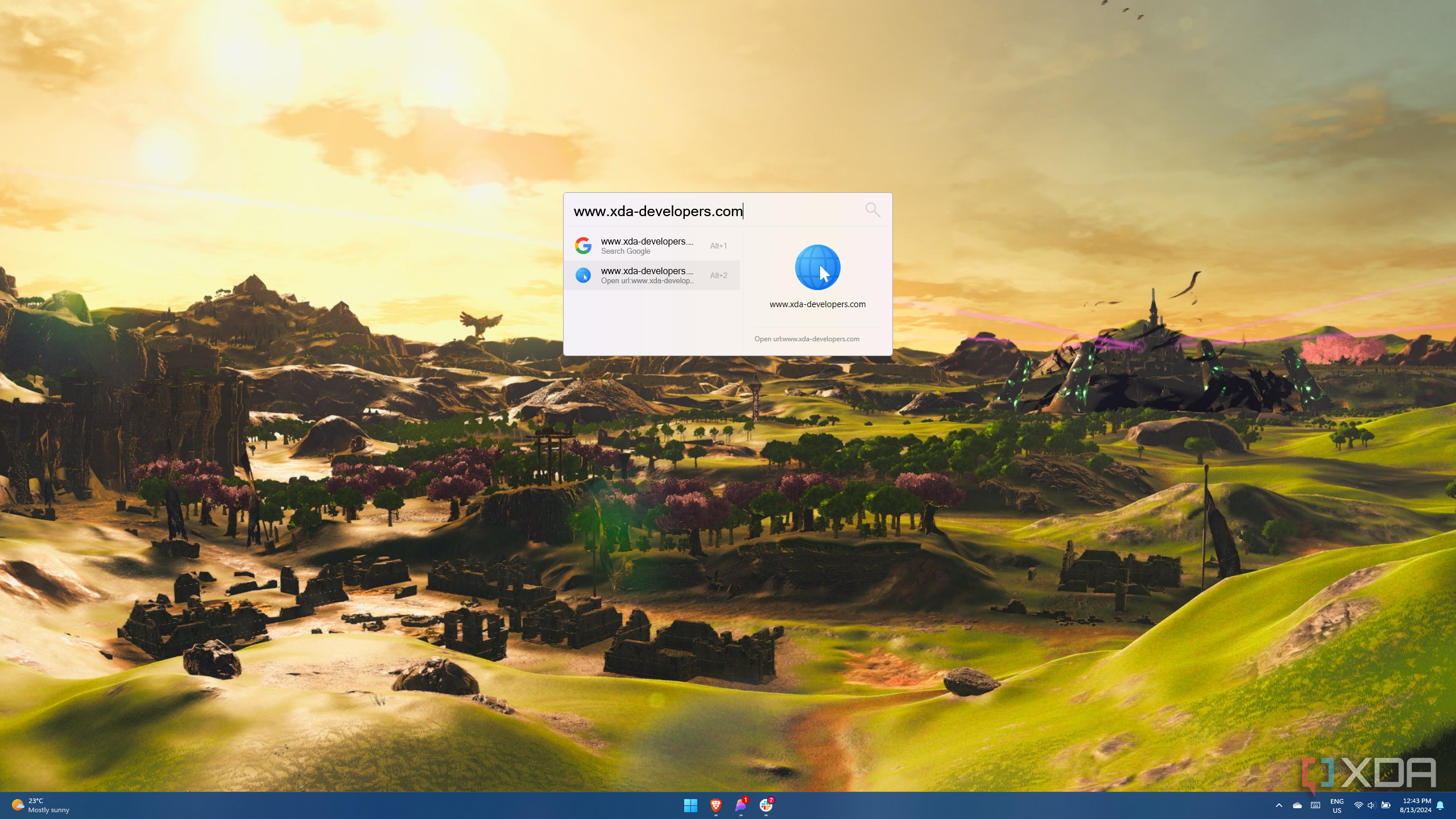Viewport: 1456px width, 819px height.
Task: Select the Open url result row
Action: (652, 275)
